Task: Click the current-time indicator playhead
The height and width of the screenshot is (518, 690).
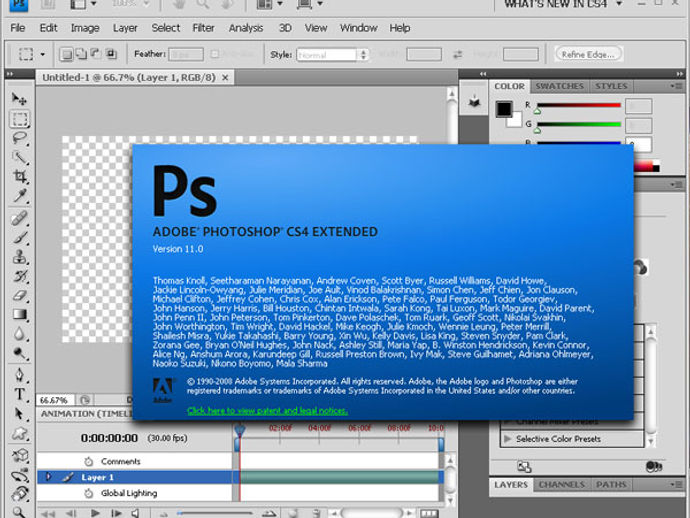Action: pyautogui.click(x=239, y=430)
